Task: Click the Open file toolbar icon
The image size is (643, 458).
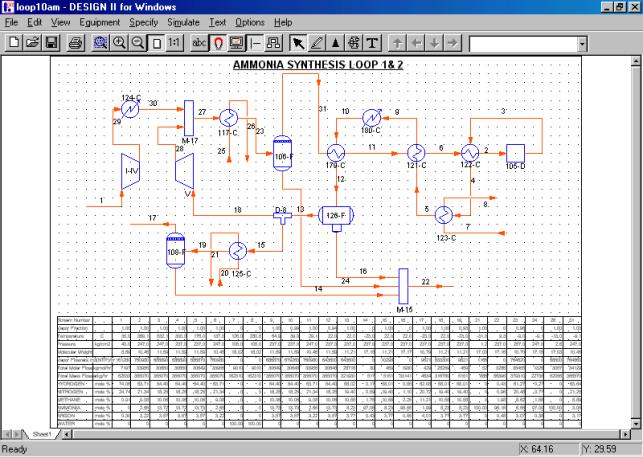Action: (32, 44)
